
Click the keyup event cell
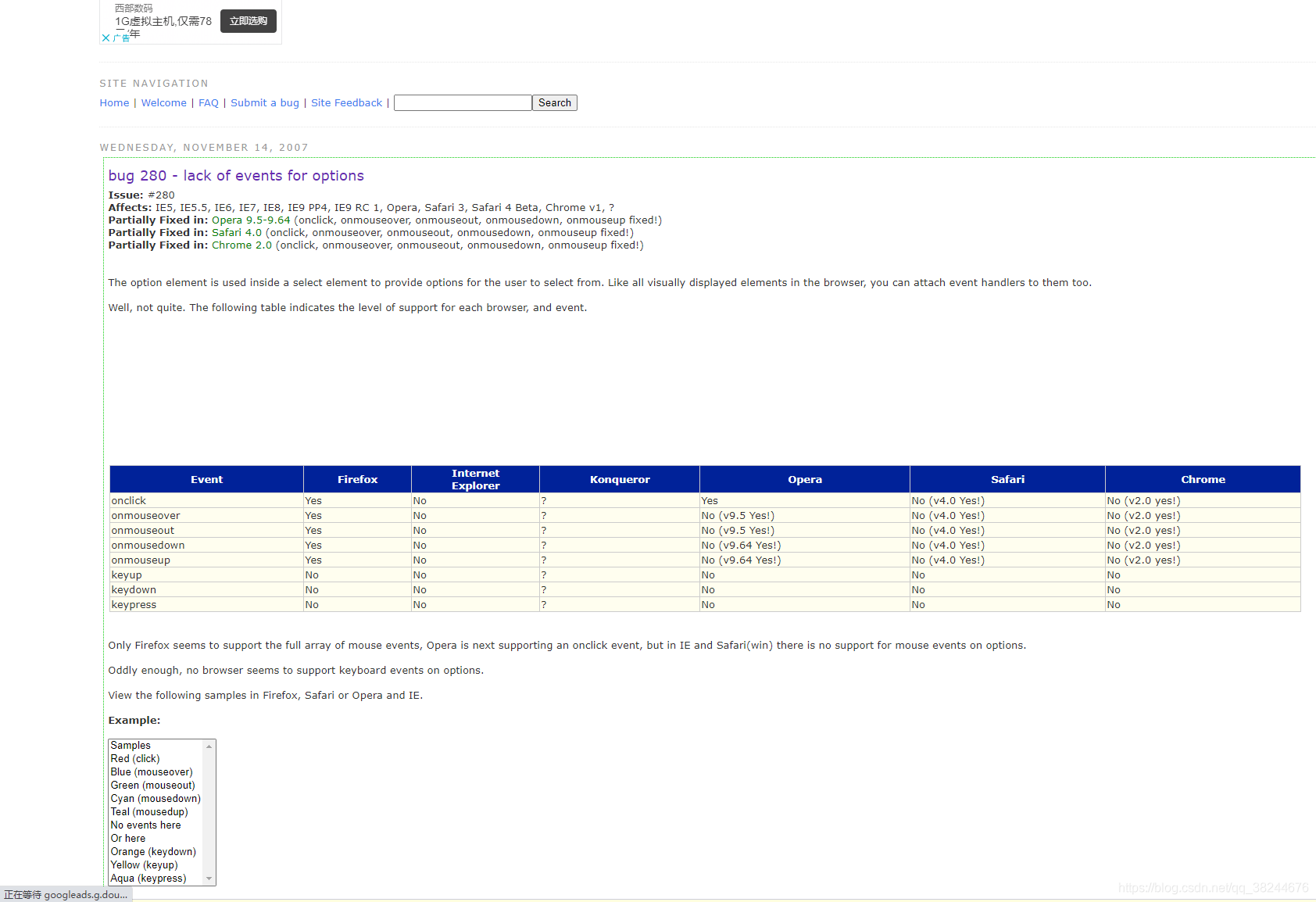coord(207,575)
